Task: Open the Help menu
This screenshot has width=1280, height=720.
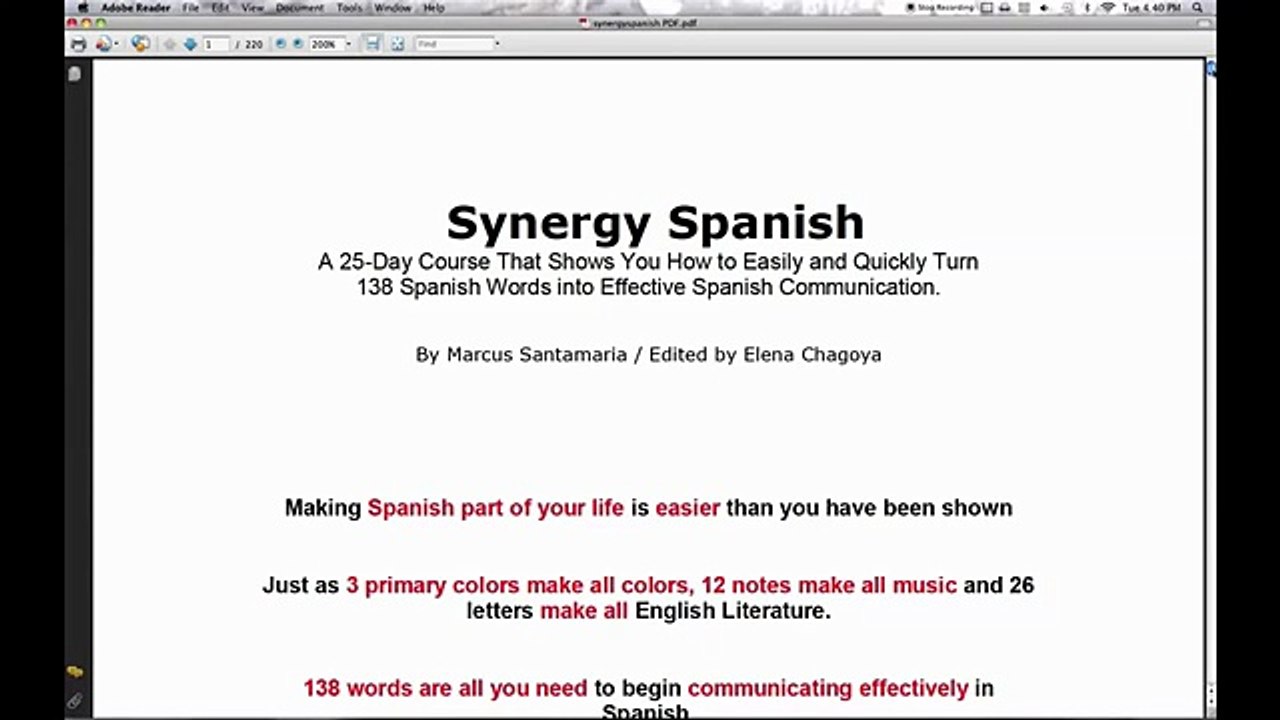Action: tap(434, 8)
